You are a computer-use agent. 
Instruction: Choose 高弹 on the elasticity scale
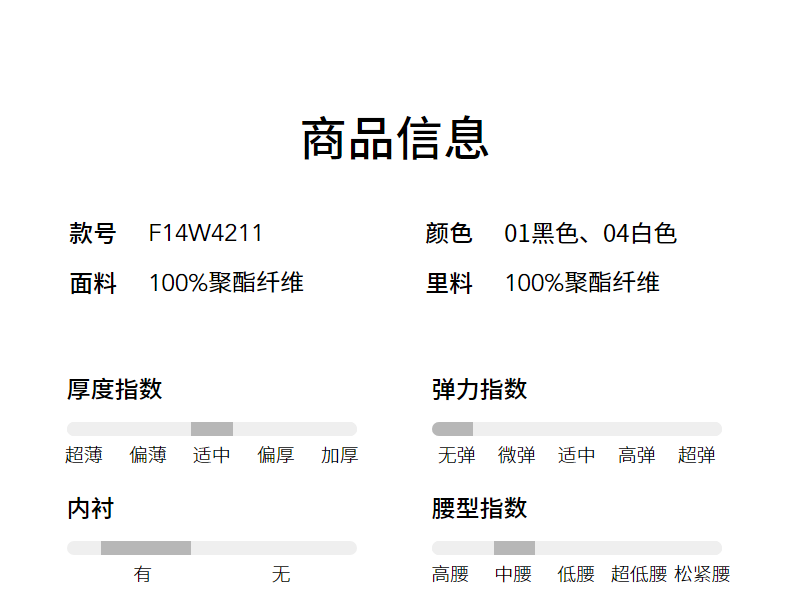tap(636, 456)
